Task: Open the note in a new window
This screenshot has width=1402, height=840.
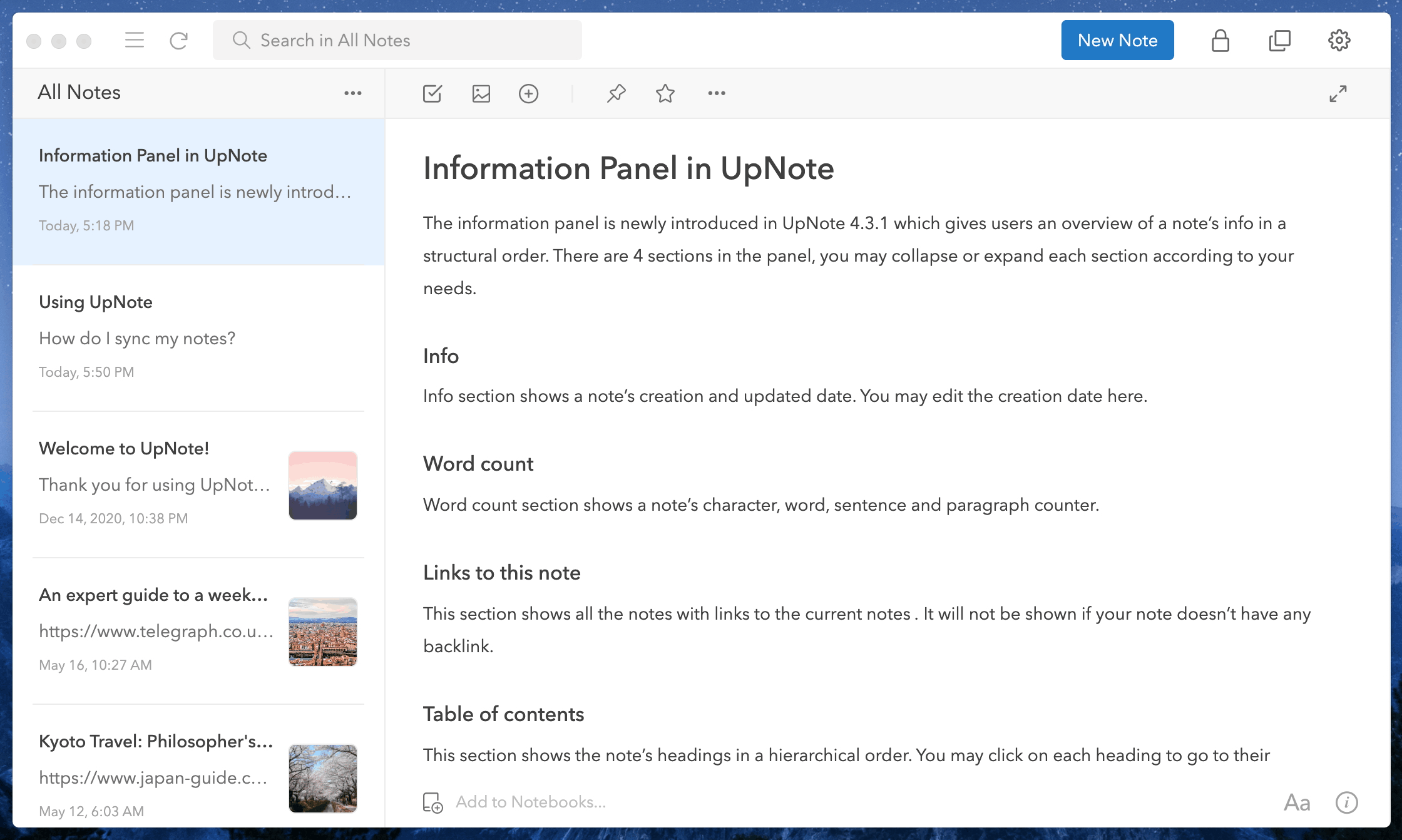Action: 1280,40
